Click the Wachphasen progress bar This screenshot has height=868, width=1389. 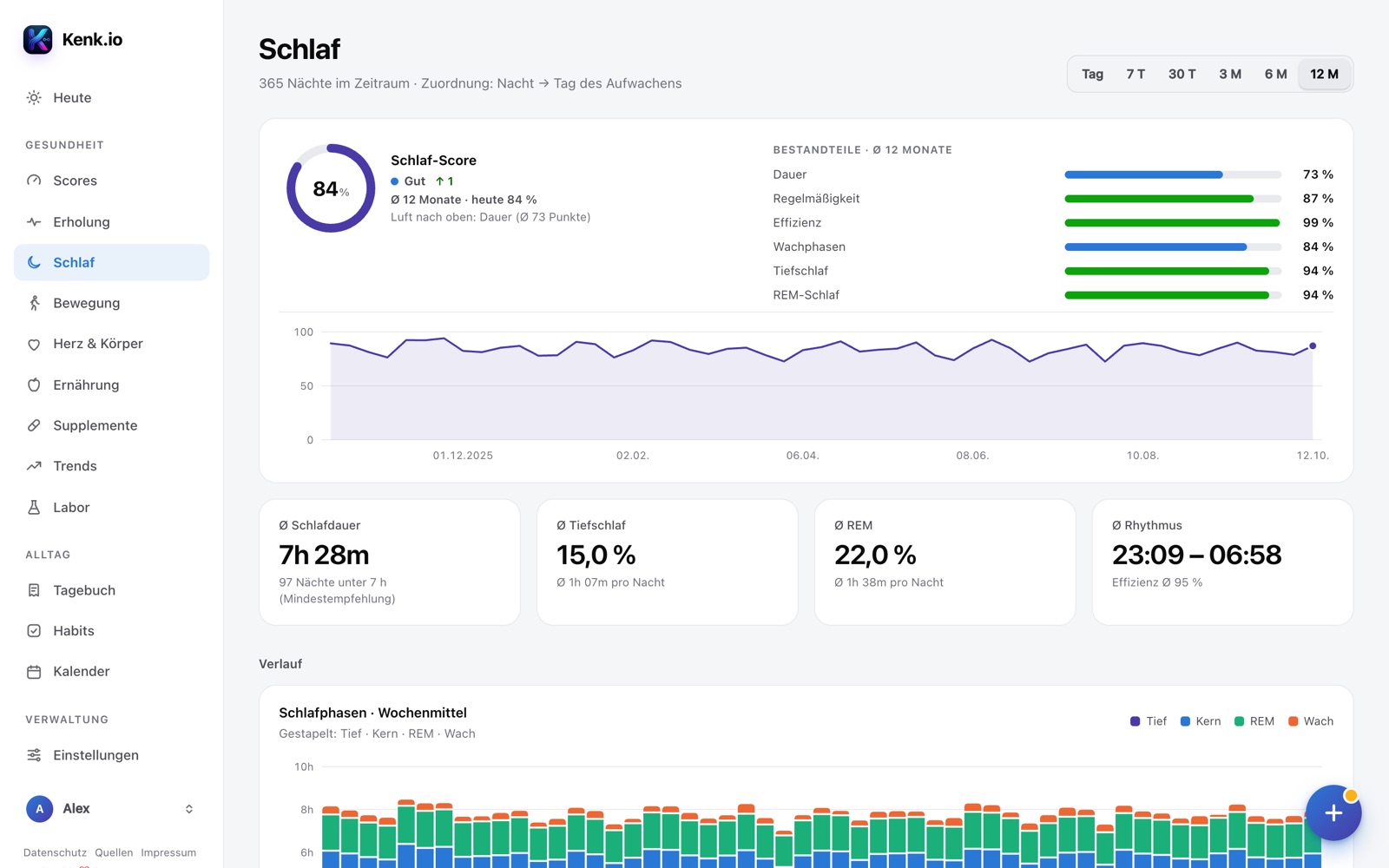click(1173, 247)
